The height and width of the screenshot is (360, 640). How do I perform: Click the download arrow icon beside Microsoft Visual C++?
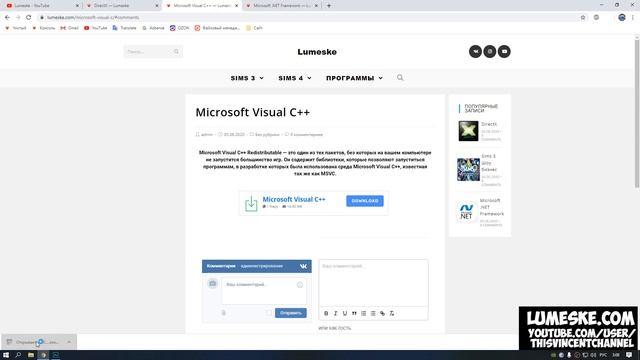point(251,203)
